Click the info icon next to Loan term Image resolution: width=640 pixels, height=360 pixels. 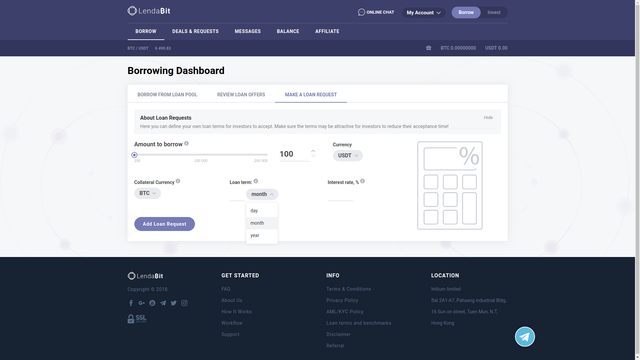pyautogui.click(x=256, y=181)
